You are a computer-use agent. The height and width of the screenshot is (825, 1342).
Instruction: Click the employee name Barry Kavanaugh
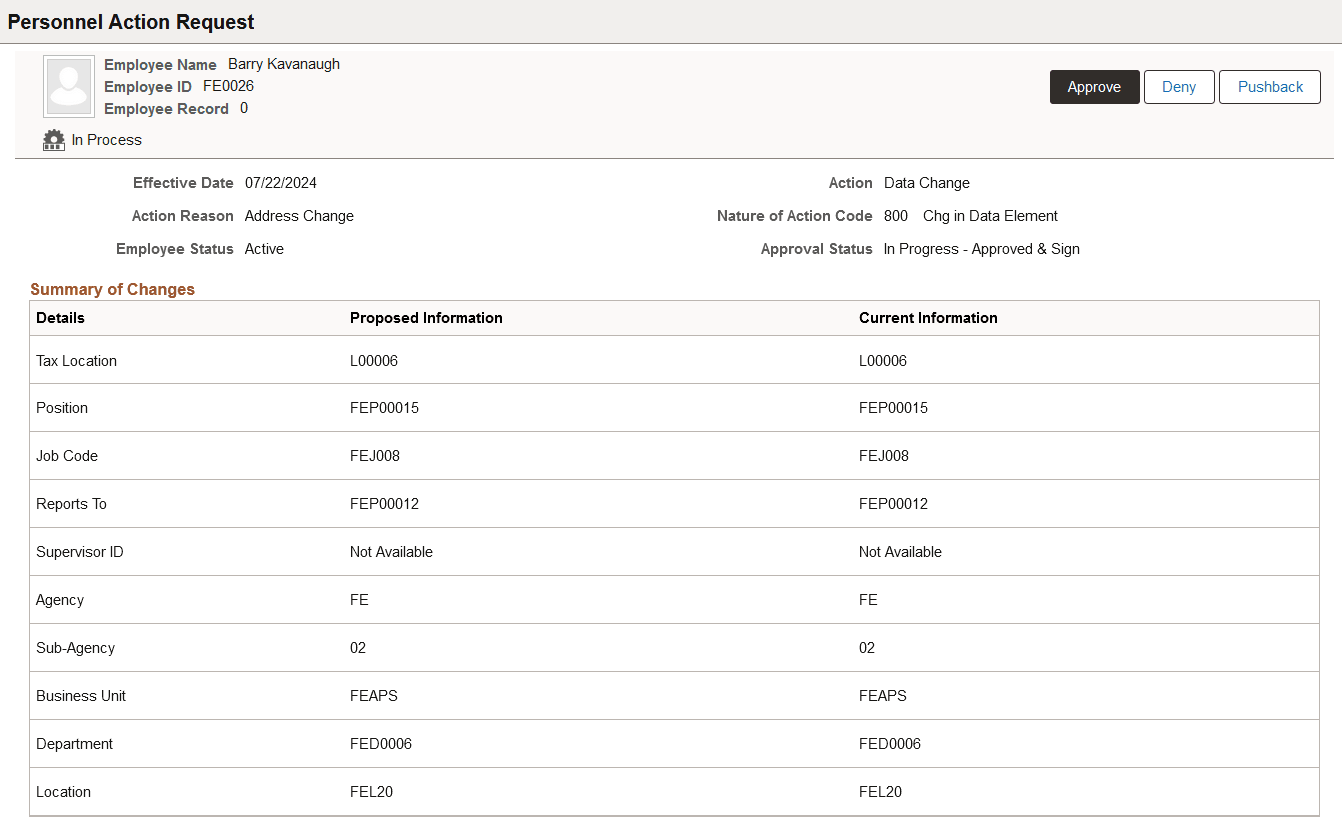coord(284,64)
